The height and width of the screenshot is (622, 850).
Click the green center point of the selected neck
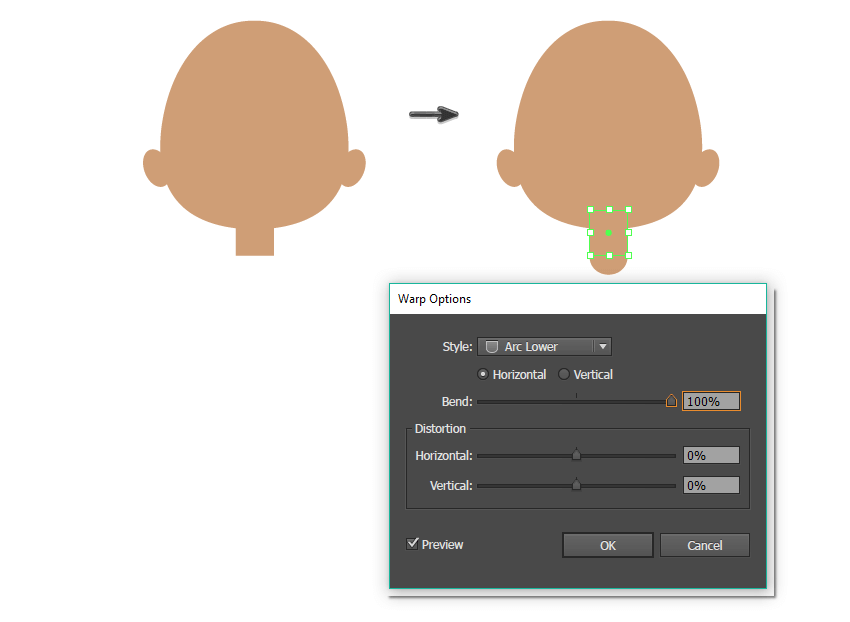[609, 232]
